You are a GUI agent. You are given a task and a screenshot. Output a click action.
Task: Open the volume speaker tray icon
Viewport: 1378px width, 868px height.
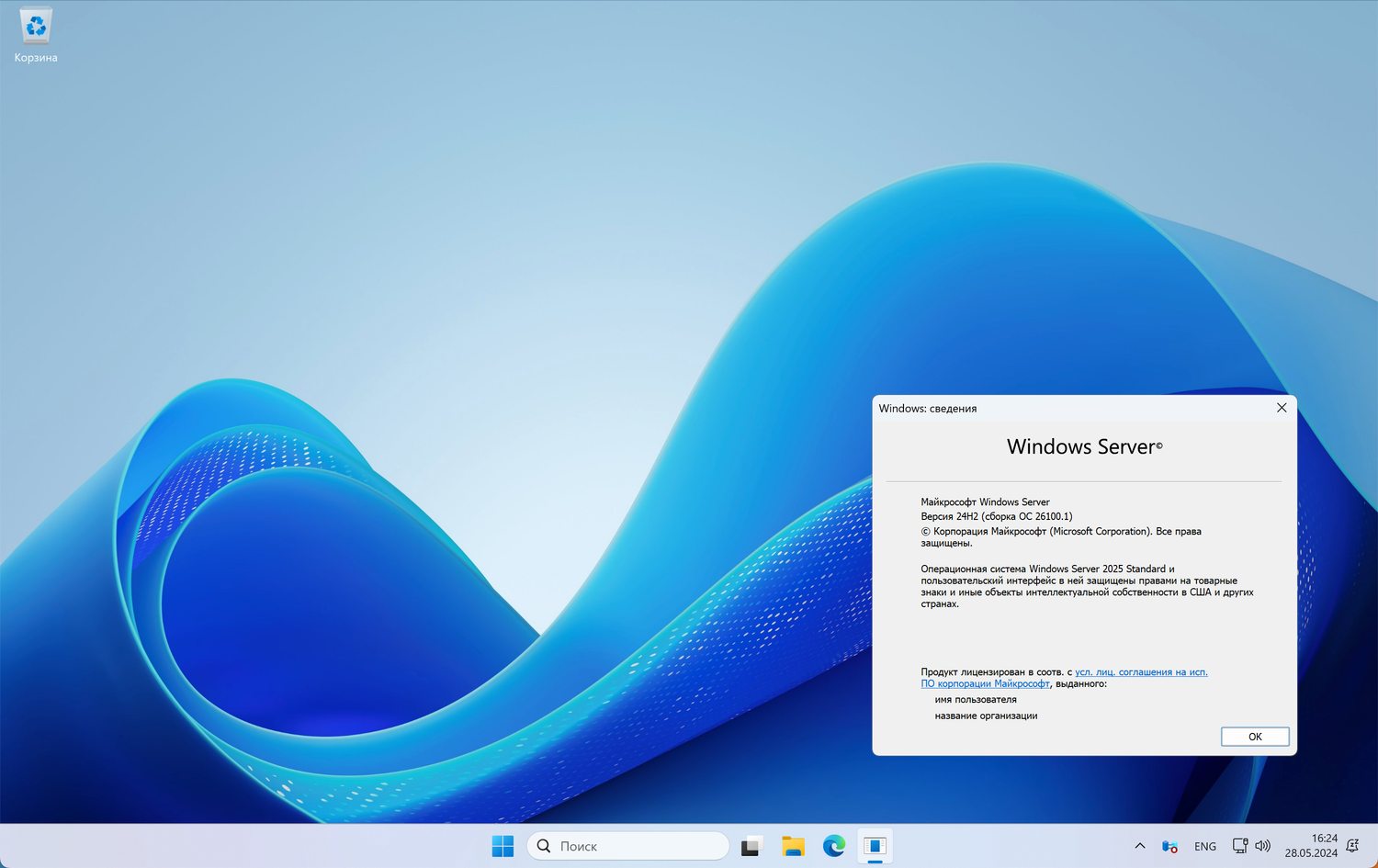pos(1263,846)
